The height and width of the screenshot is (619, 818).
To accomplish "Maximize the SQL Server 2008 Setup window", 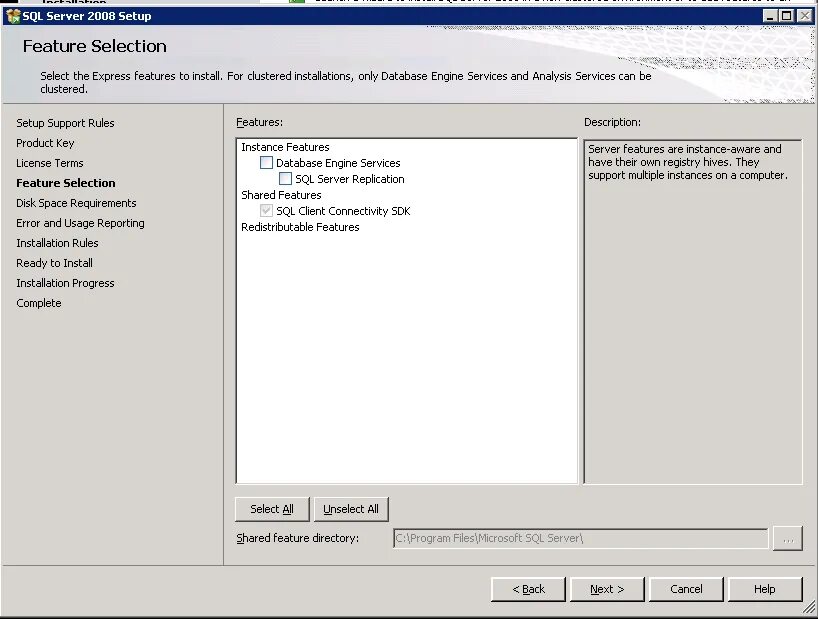I will pos(787,16).
